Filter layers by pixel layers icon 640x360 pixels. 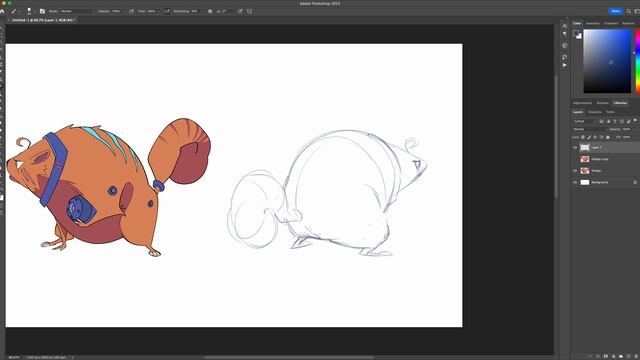click(x=602, y=121)
